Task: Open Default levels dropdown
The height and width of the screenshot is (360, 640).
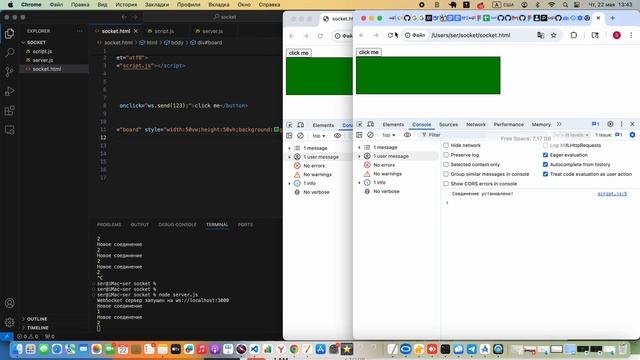Action: (x=571, y=135)
